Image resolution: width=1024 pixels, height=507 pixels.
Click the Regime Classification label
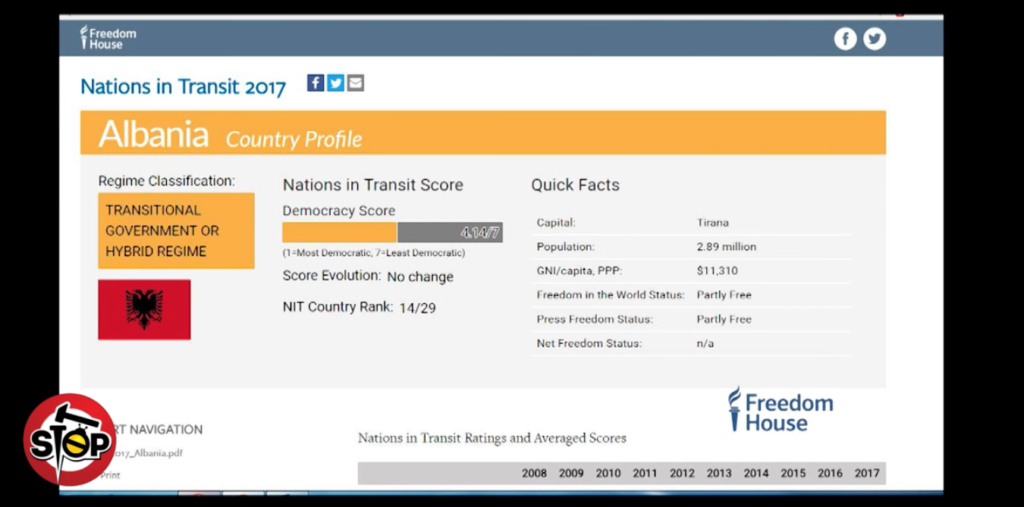pos(167,181)
